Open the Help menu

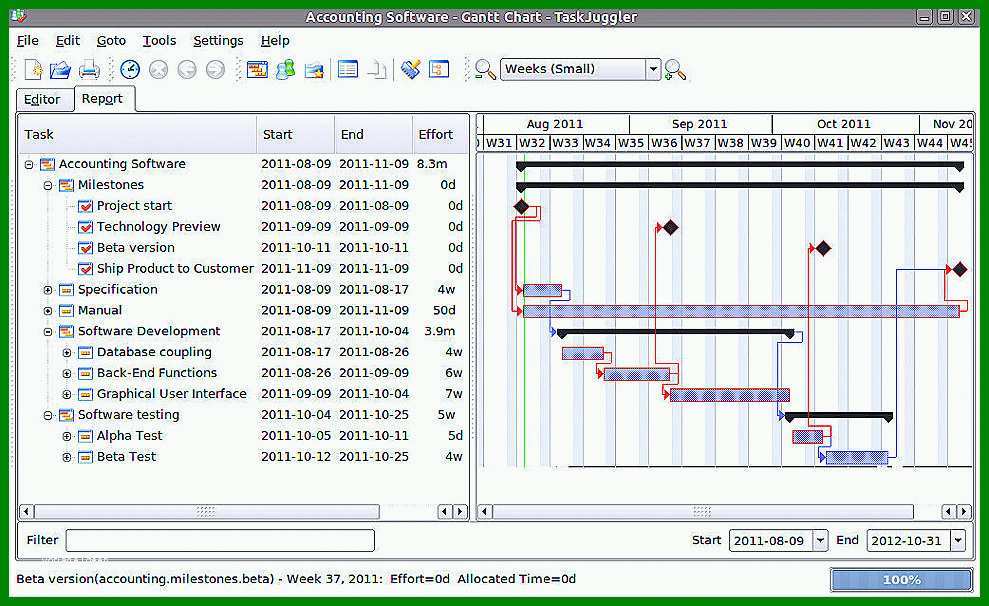click(275, 40)
